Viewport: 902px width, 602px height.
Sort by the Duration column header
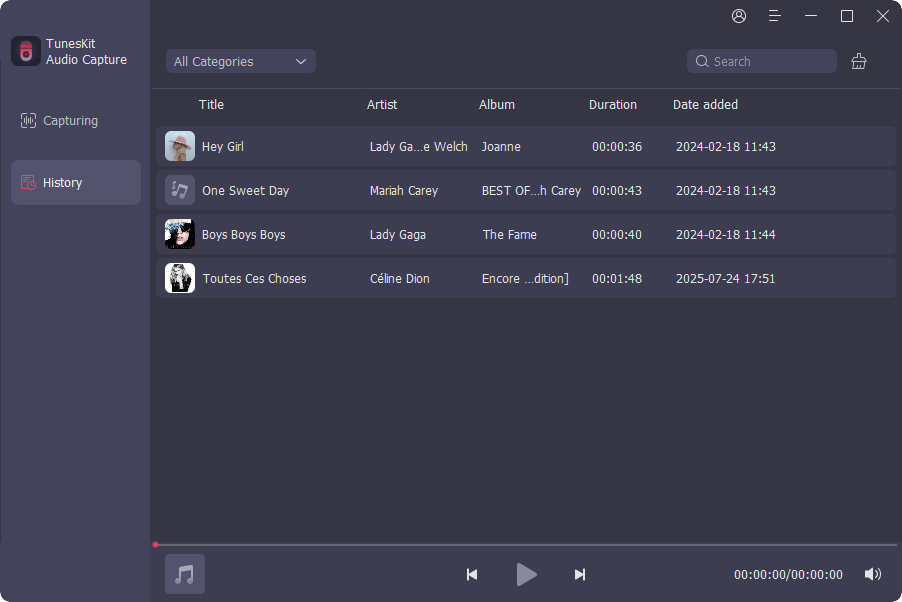tap(613, 105)
